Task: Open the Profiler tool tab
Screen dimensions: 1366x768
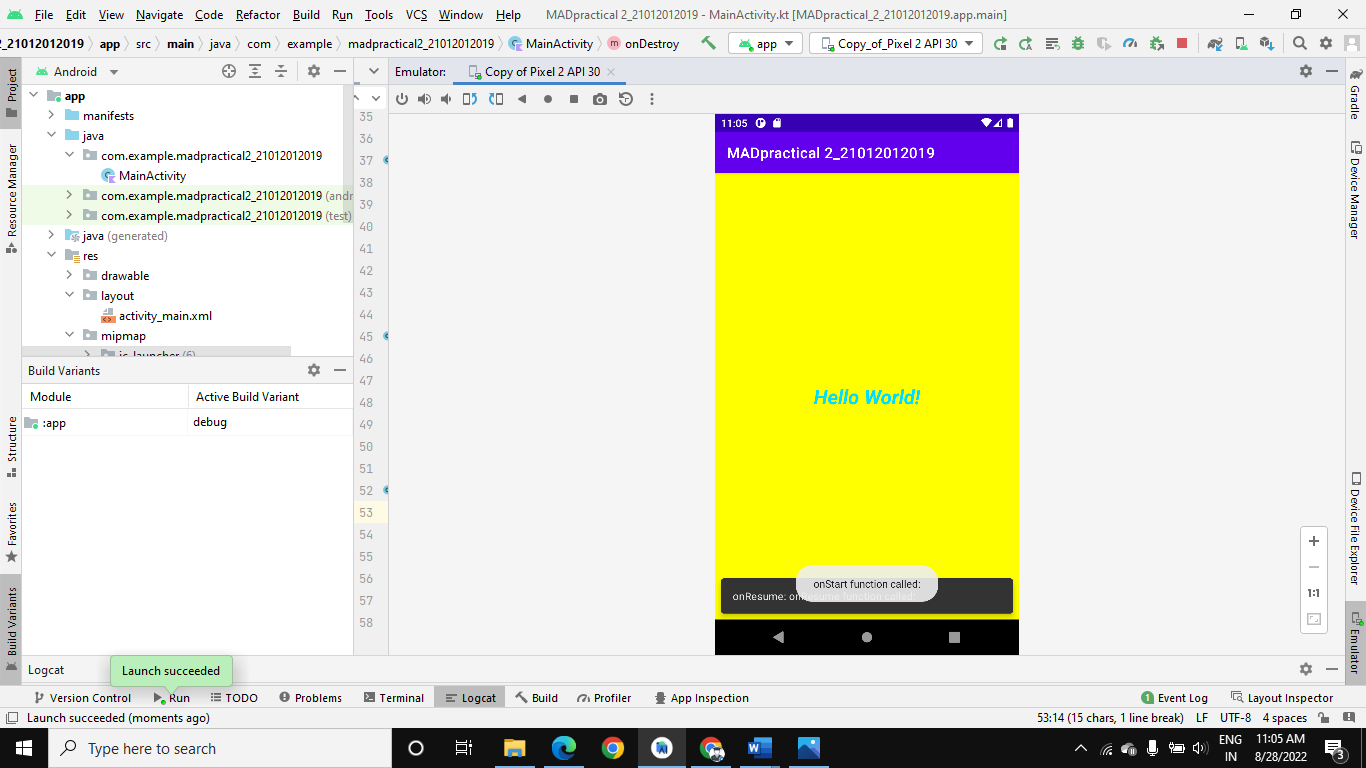Action: pos(602,698)
